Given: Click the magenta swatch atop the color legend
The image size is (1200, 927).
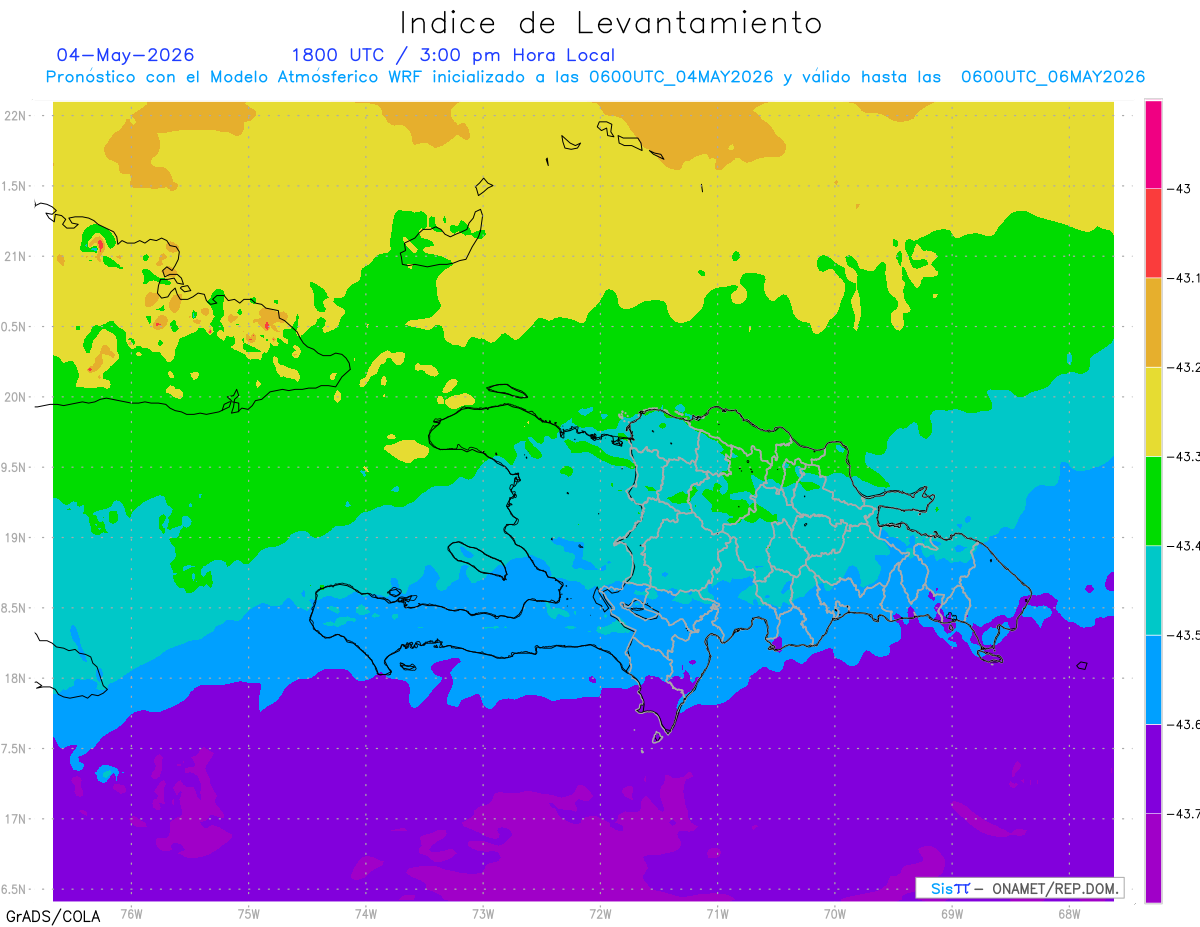Looking at the screenshot, I should tap(1153, 144).
